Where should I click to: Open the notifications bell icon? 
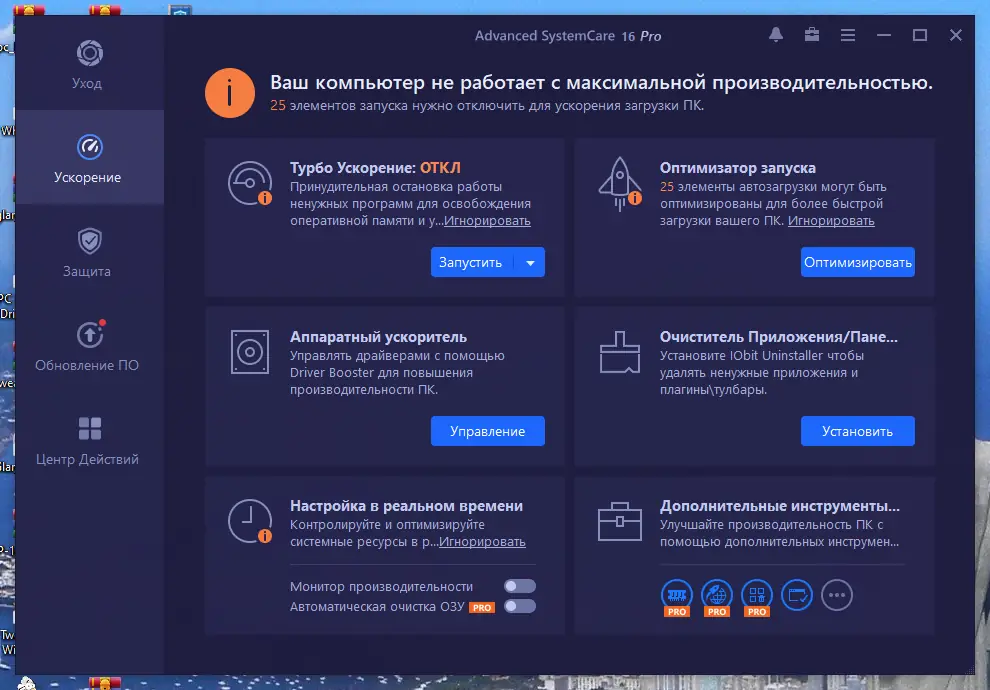click(775, 35)
